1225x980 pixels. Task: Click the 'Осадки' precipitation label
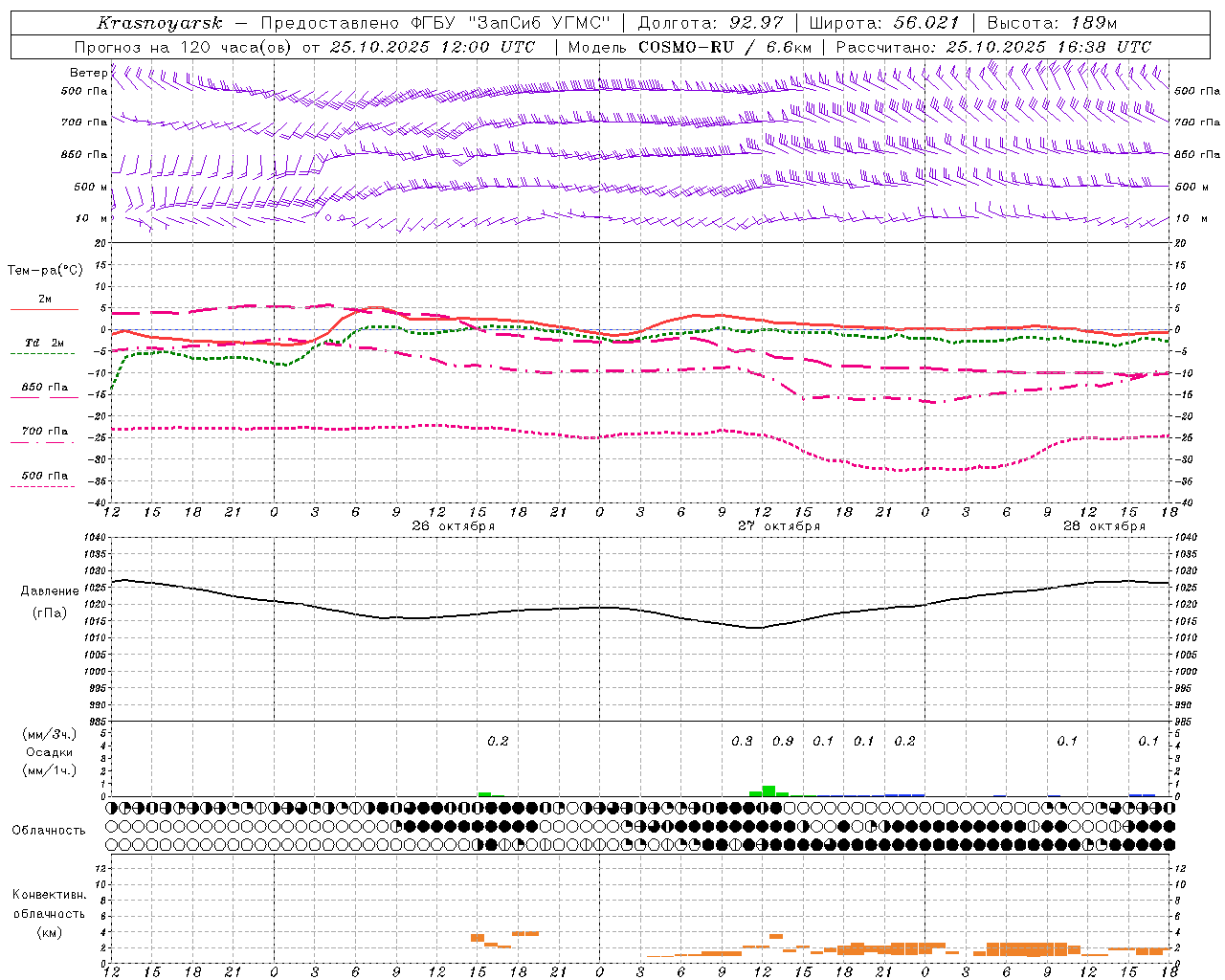pyautogui.click(x=50, y=752)
